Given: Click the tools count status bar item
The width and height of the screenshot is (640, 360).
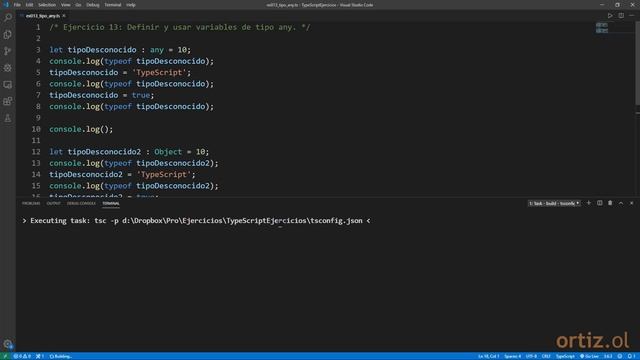Looking at the screenshot, I should pos(40,356).
